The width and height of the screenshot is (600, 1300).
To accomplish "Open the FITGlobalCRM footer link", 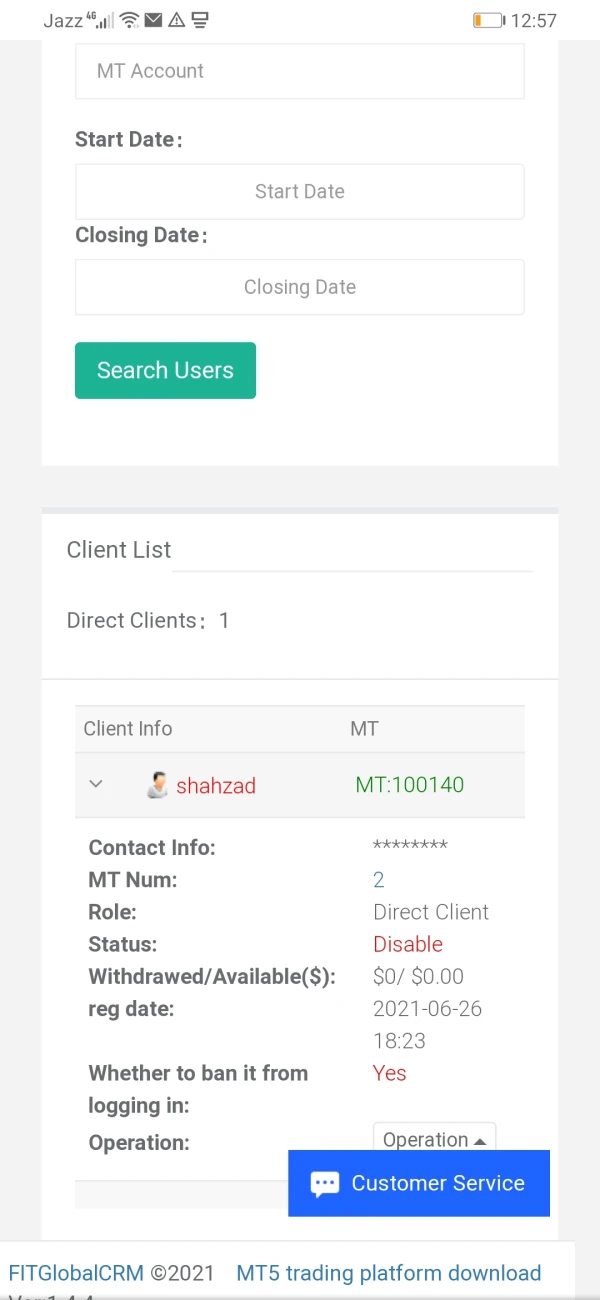I will pos(76,1273).
